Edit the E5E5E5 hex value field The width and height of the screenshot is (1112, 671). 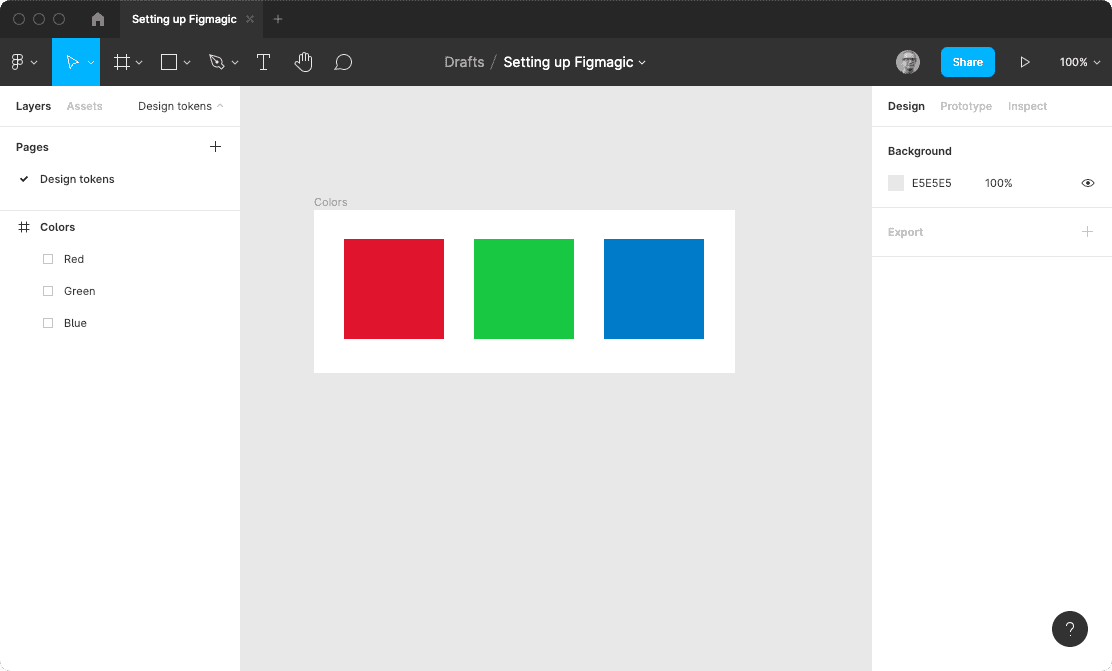(x=931, y=183)
